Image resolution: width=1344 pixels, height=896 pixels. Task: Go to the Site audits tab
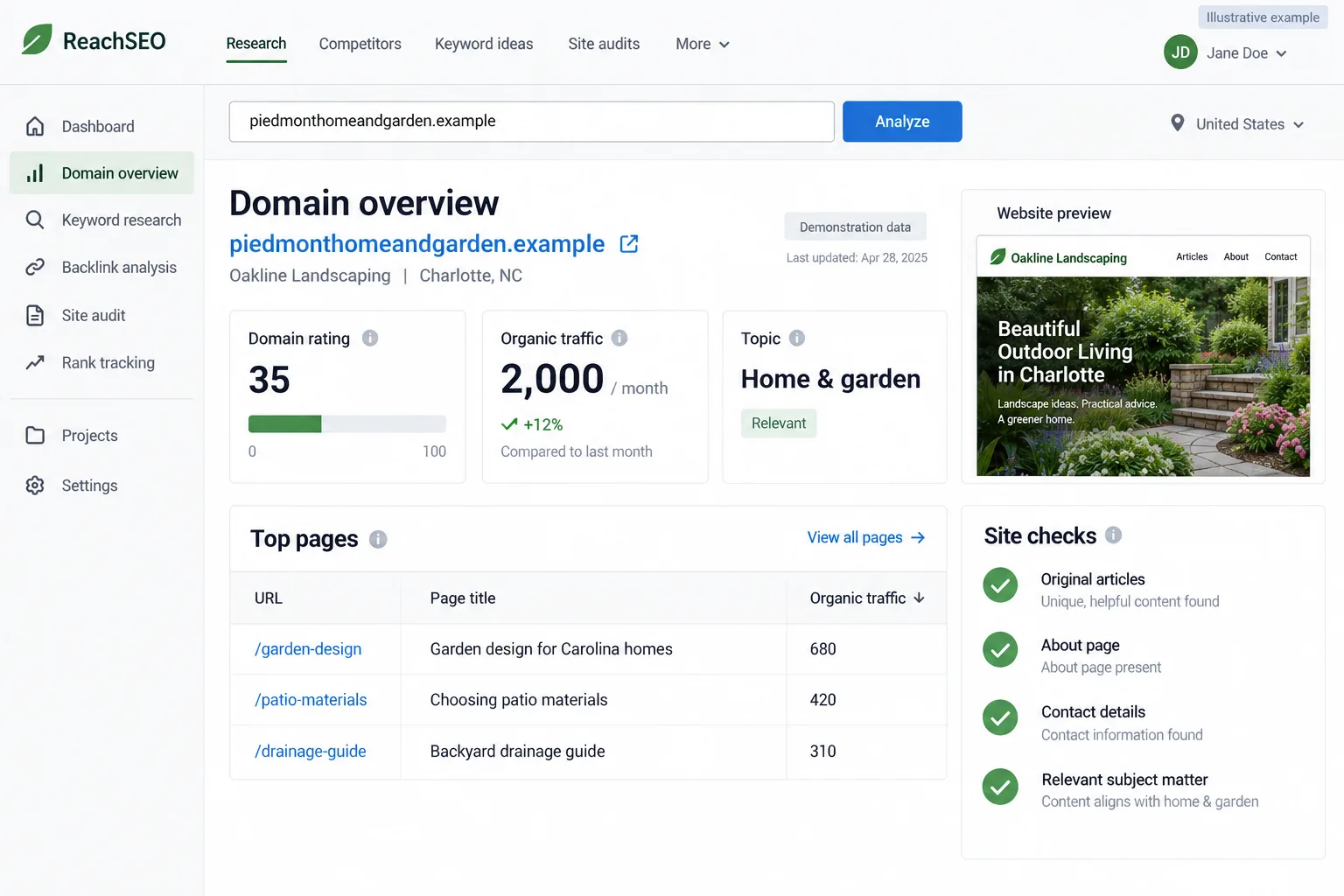[604, 44]
